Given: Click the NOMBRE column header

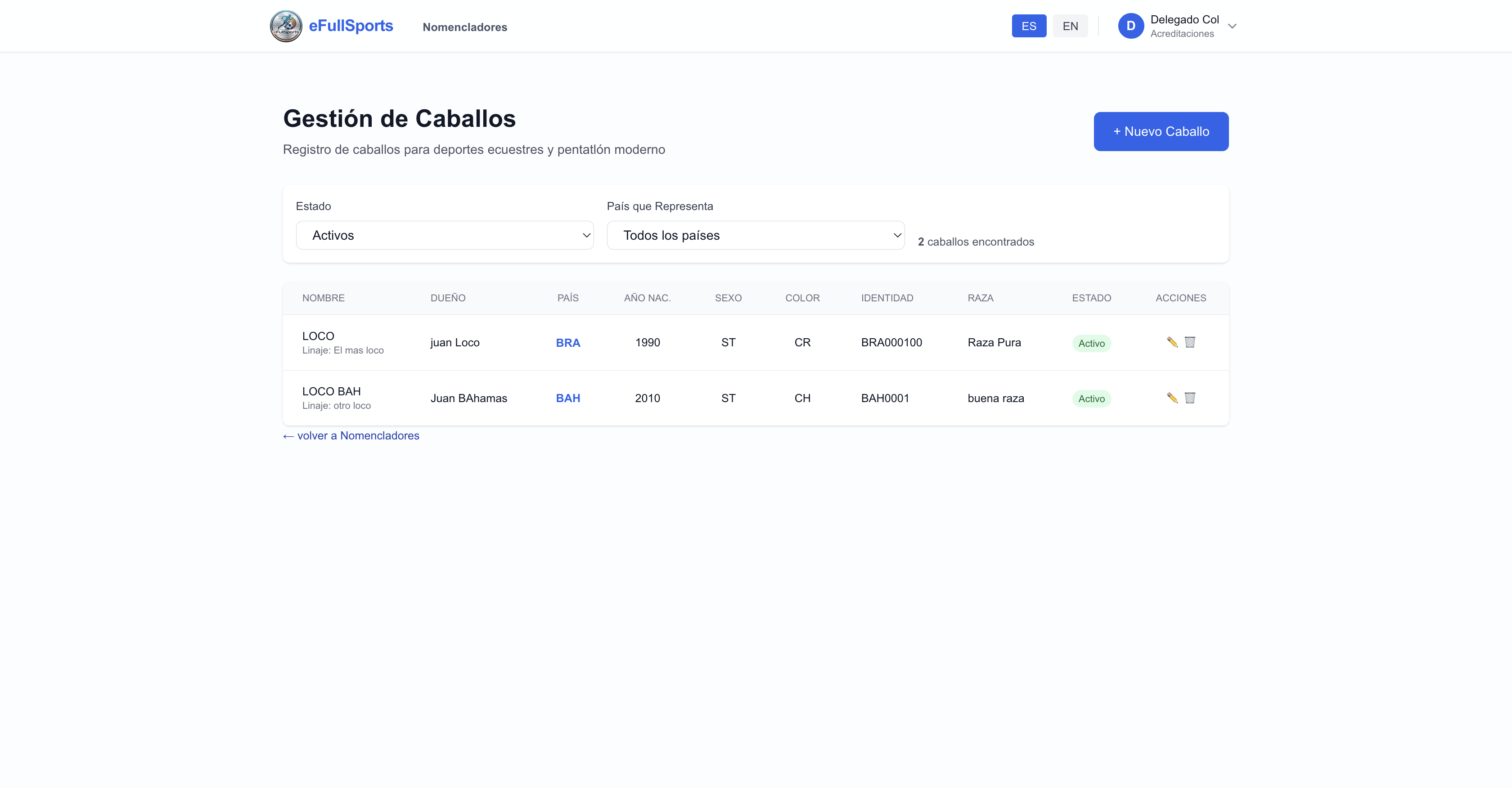Looking at the screenshot, I should click(x=323, y=298).
